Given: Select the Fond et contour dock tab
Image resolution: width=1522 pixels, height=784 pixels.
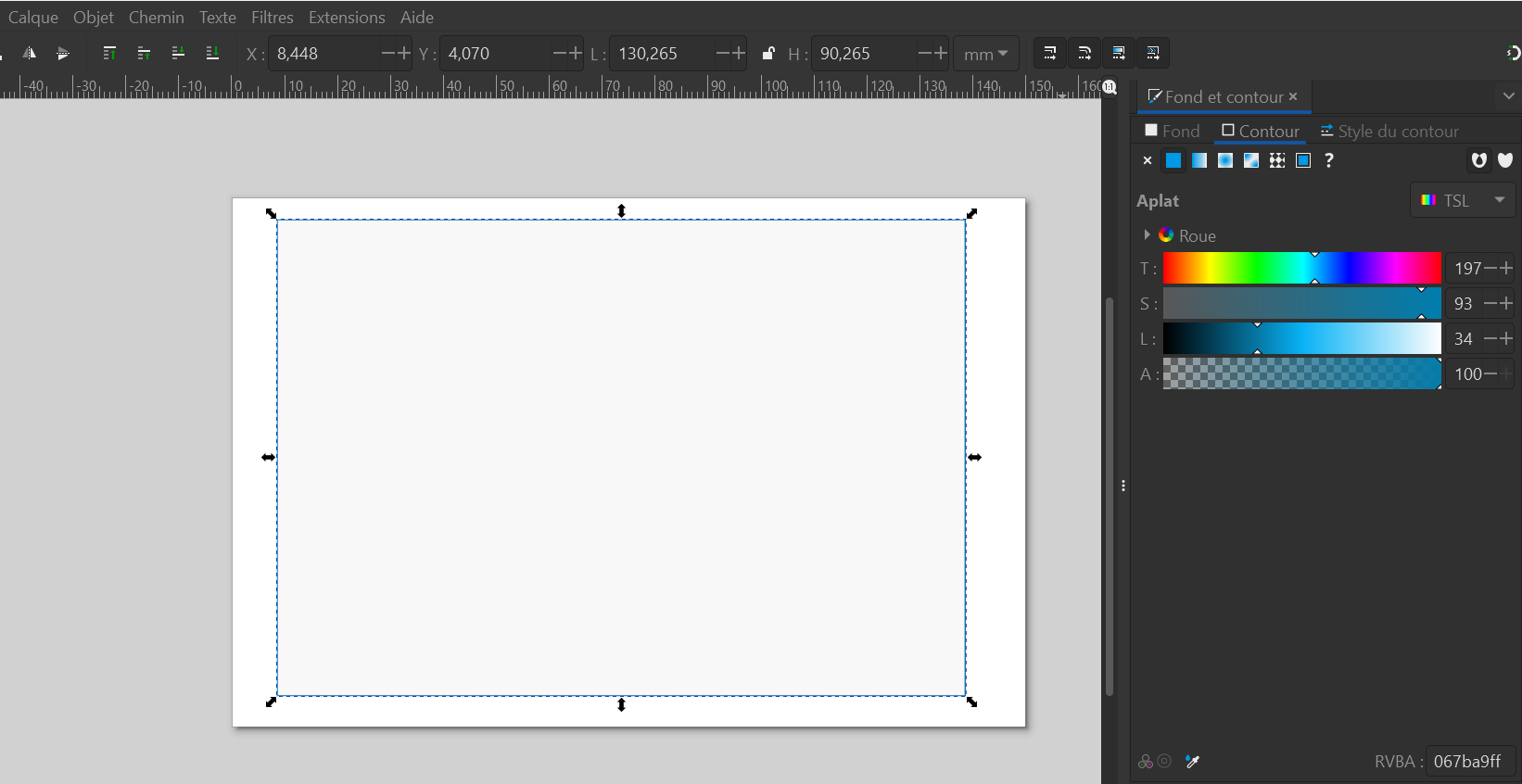Looking at the screenshot, I should [x=1224, y=97].
